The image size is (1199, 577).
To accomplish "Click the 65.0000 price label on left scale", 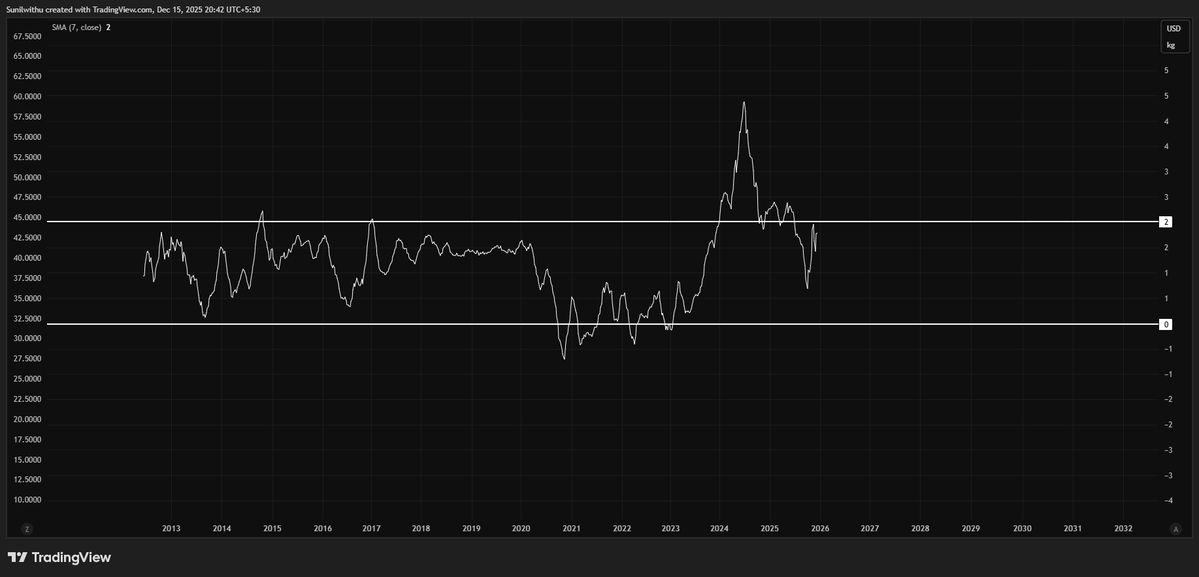I will pyautogui.click(x=28, y=57).
